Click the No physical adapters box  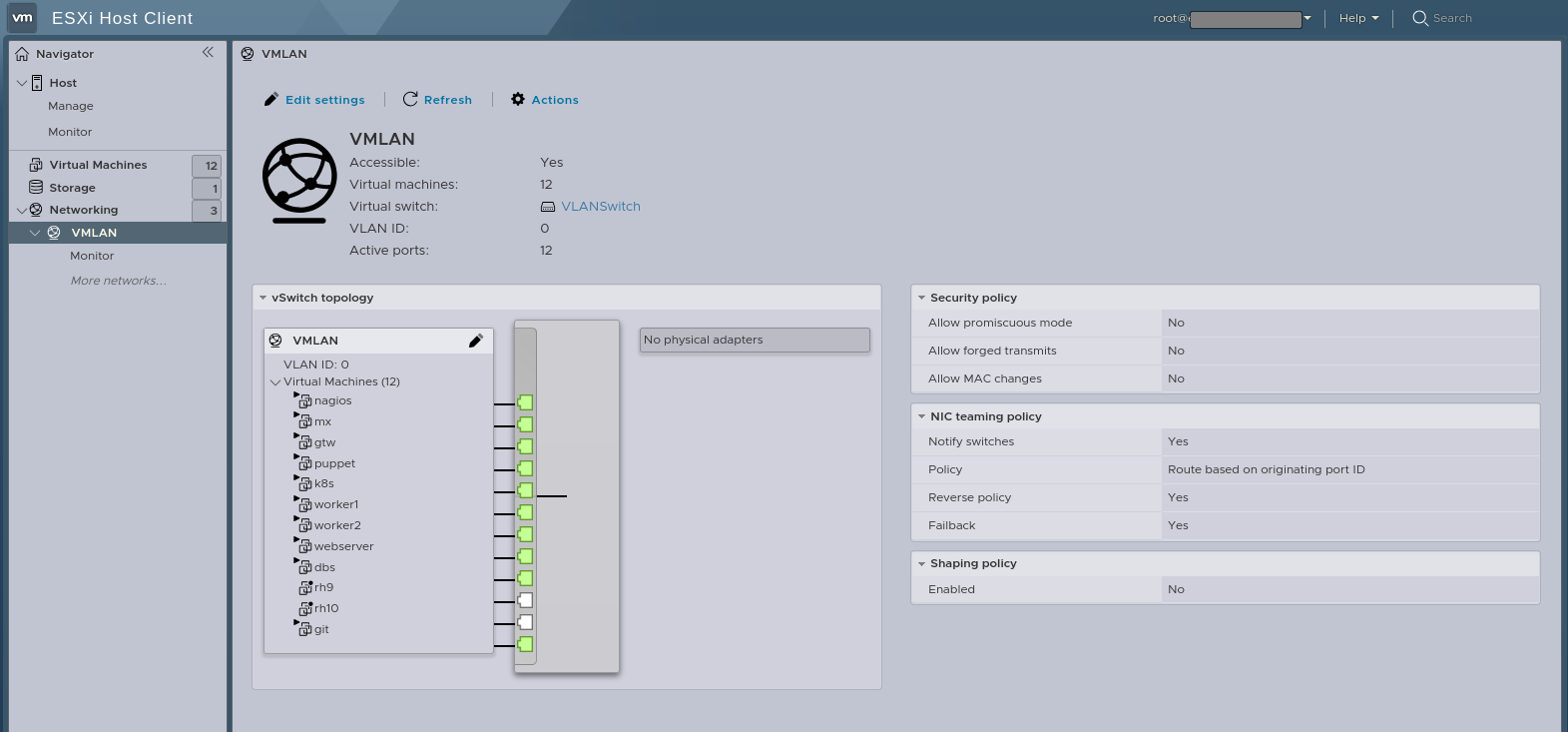(x=754, y=341)
